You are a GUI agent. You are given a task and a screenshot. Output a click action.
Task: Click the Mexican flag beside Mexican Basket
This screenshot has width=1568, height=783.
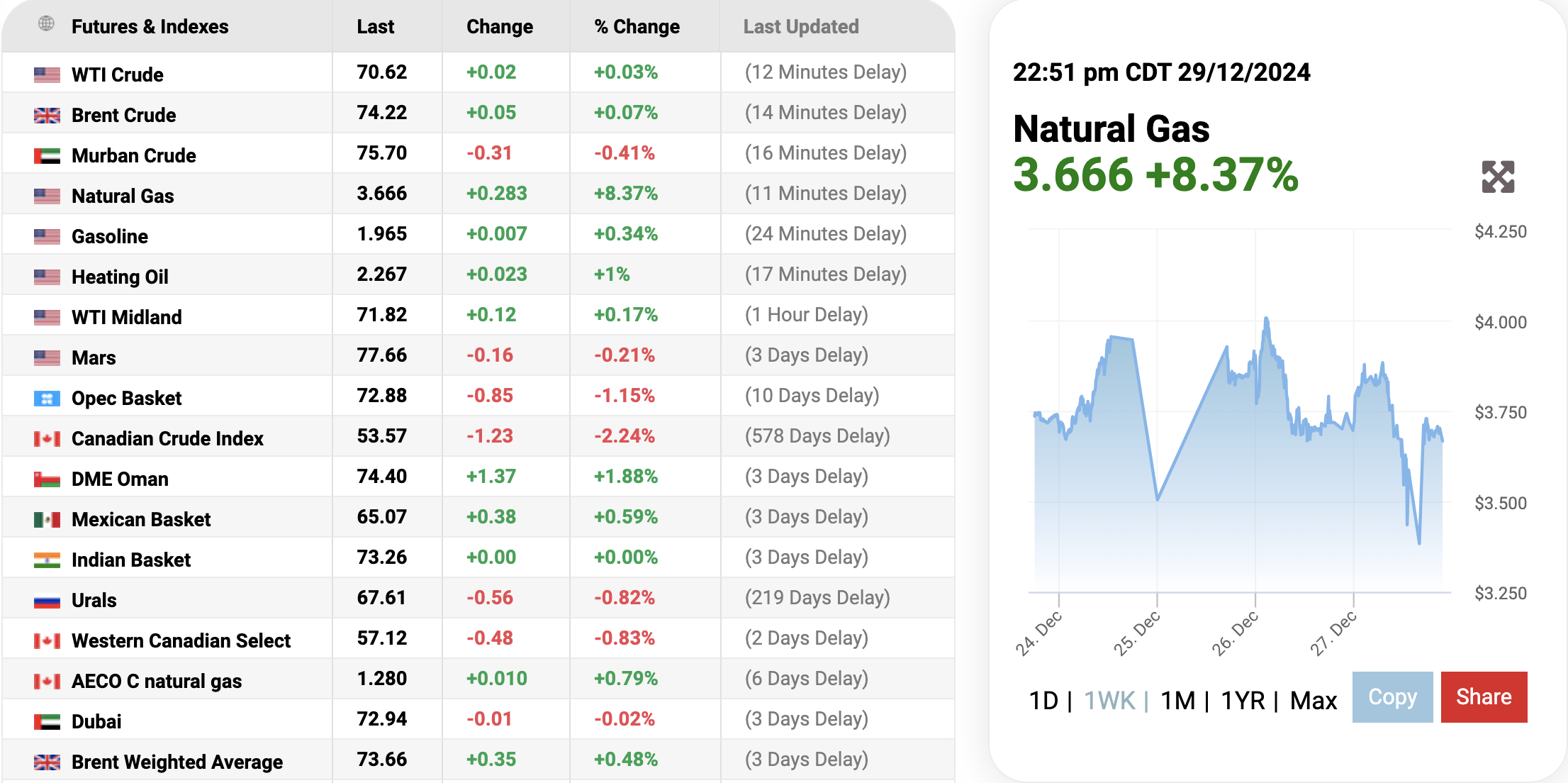tap(47, 519)
